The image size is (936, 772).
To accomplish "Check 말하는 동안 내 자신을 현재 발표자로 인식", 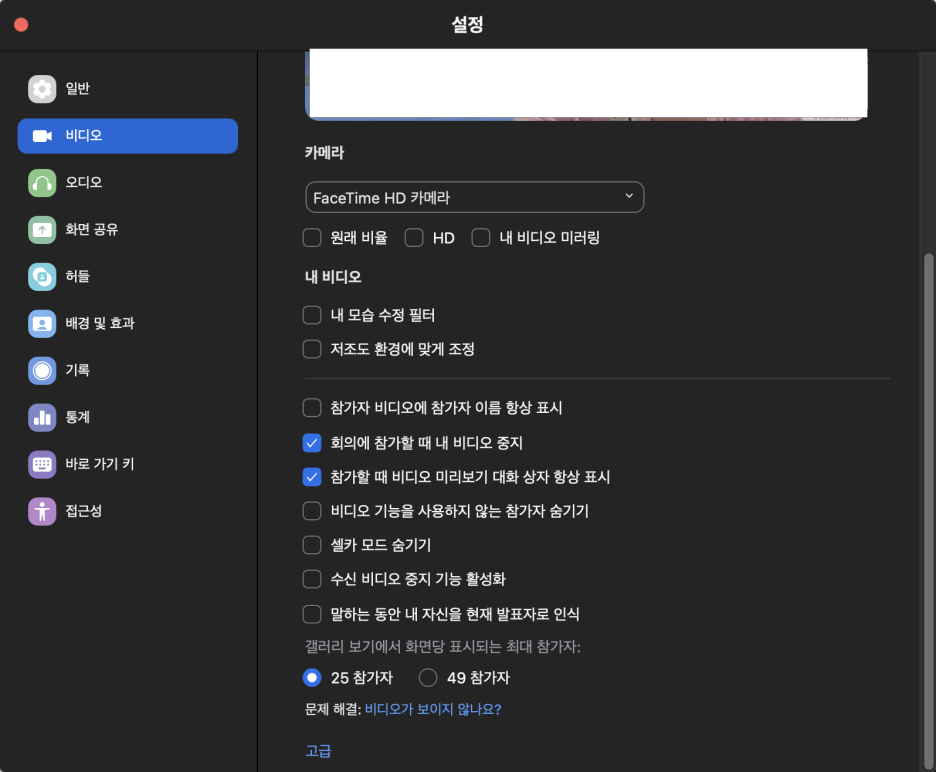I will (312, 614).
